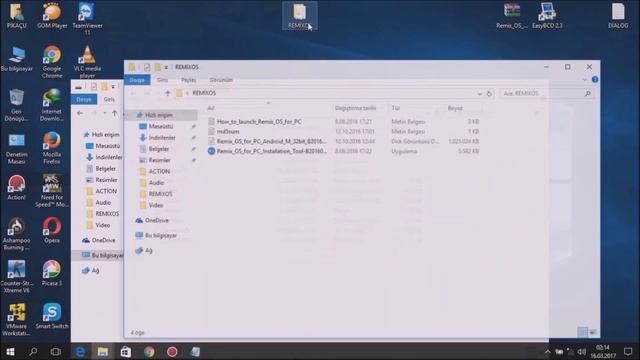
Task: Sort files by Değiştirme tarihi column
Action: [x=355, y=108]
